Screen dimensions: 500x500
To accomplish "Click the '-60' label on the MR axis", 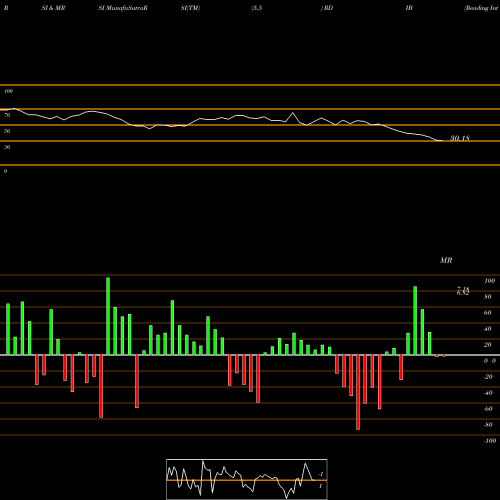I will [488, 409].
